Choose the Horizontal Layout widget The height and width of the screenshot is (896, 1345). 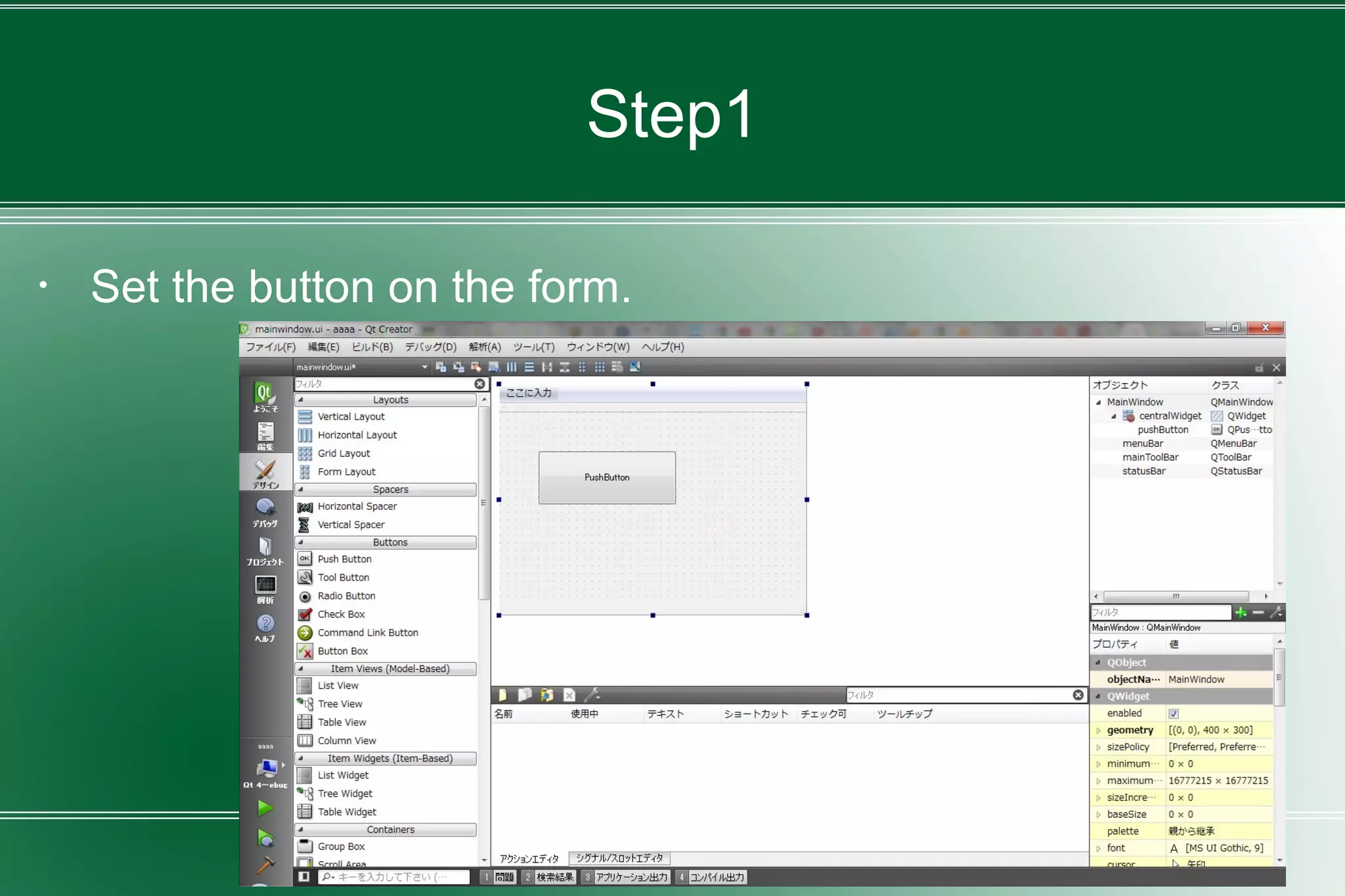pyautogui.click(x=347, y=435)
